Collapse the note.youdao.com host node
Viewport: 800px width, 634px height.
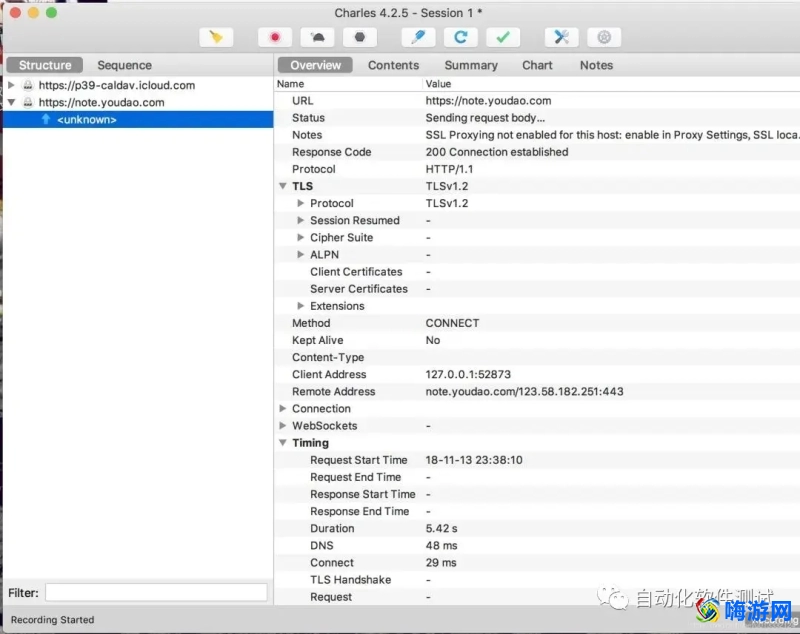(11, 102)
